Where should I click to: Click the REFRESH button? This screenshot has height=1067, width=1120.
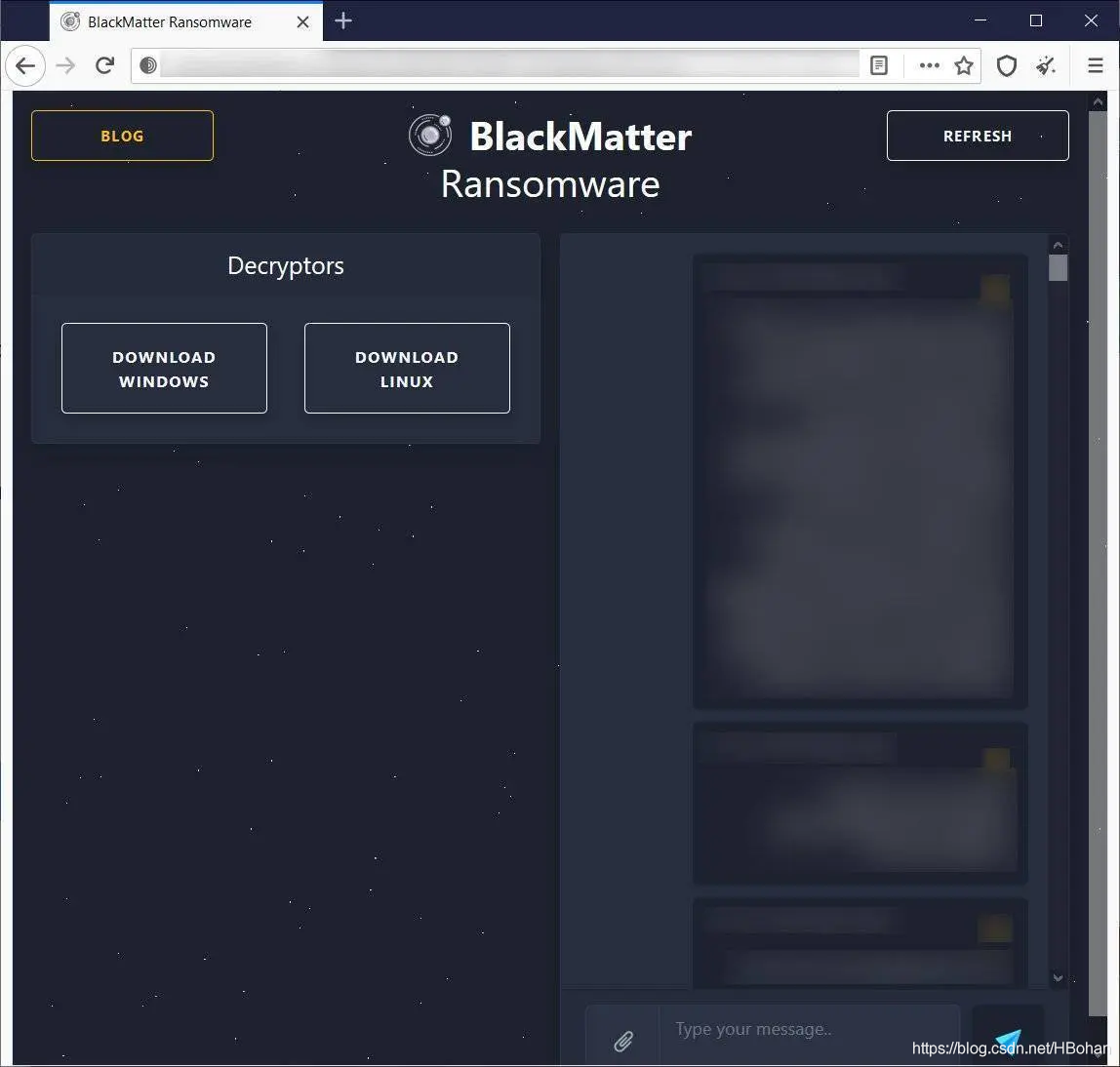point(978,136)
